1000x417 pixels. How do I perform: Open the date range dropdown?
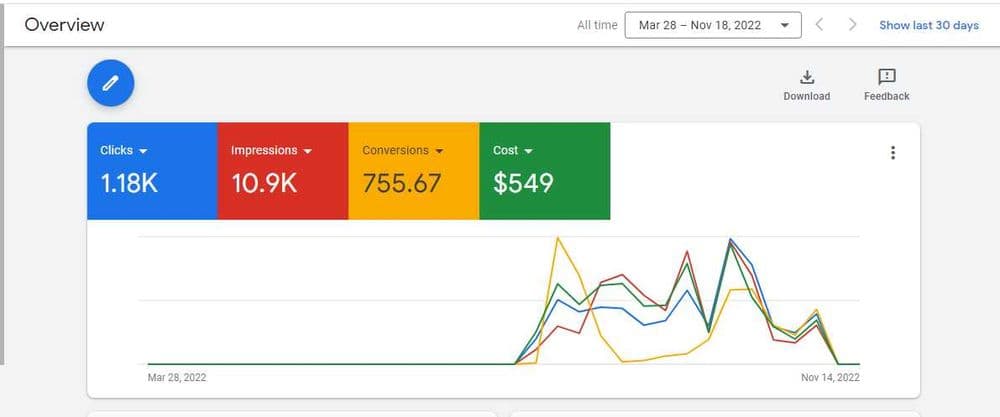point(713,26)
